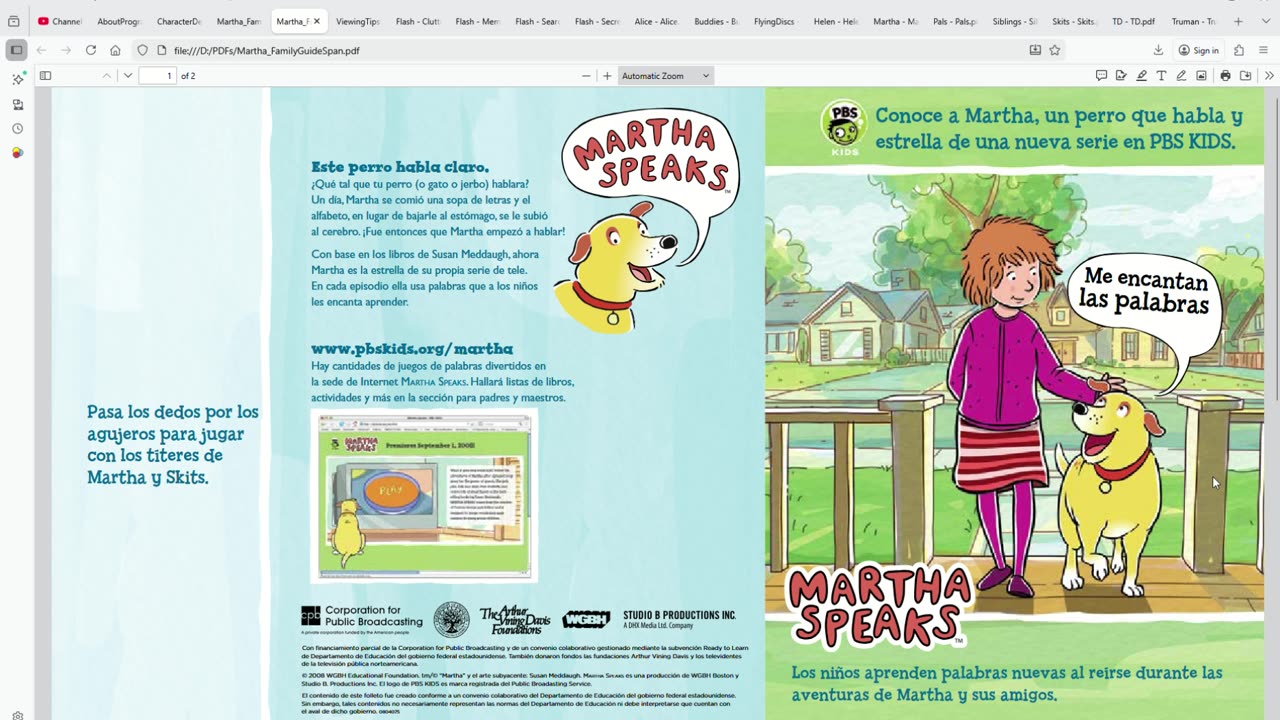The height and width of the screenshot is (720, 1280).
Task: Switch to the Truman tab
Action: click(1193, 21)
